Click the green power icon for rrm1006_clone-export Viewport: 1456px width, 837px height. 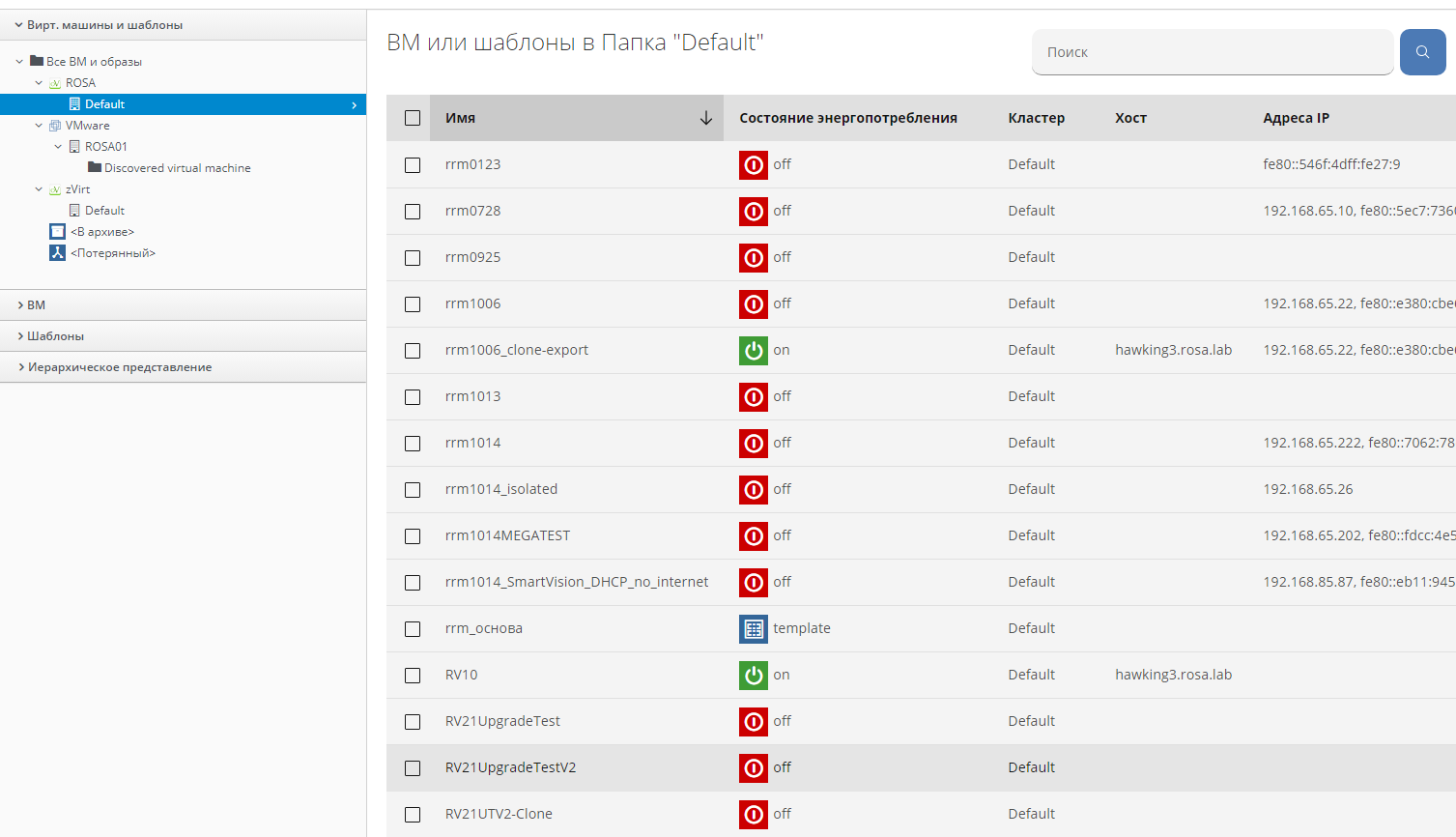[753, 350]
